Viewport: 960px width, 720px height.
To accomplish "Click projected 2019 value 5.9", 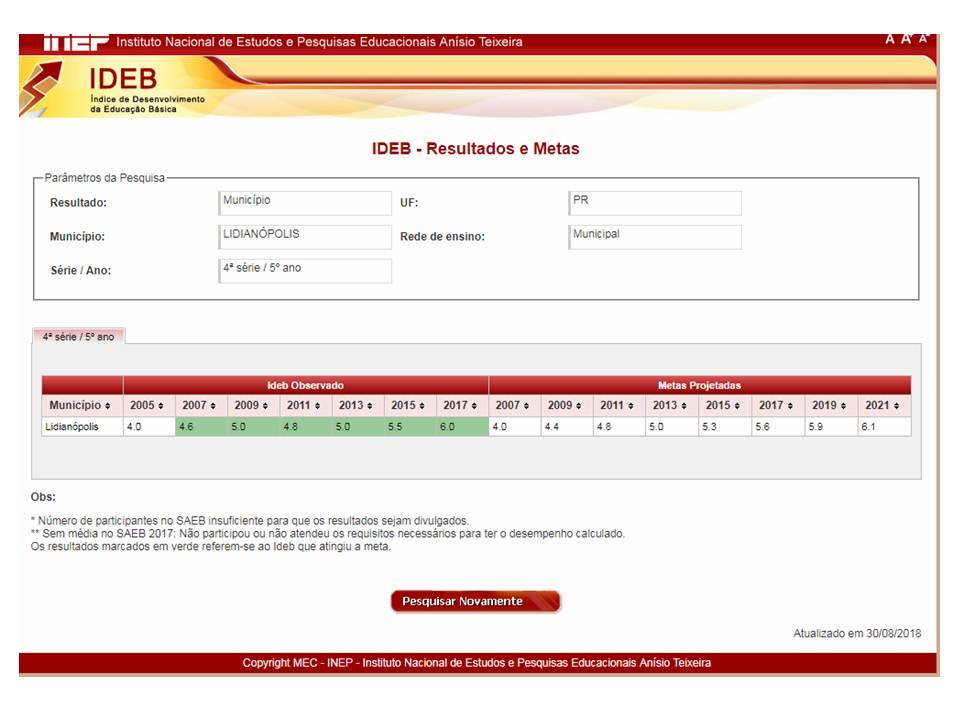I will pos(831,427).
